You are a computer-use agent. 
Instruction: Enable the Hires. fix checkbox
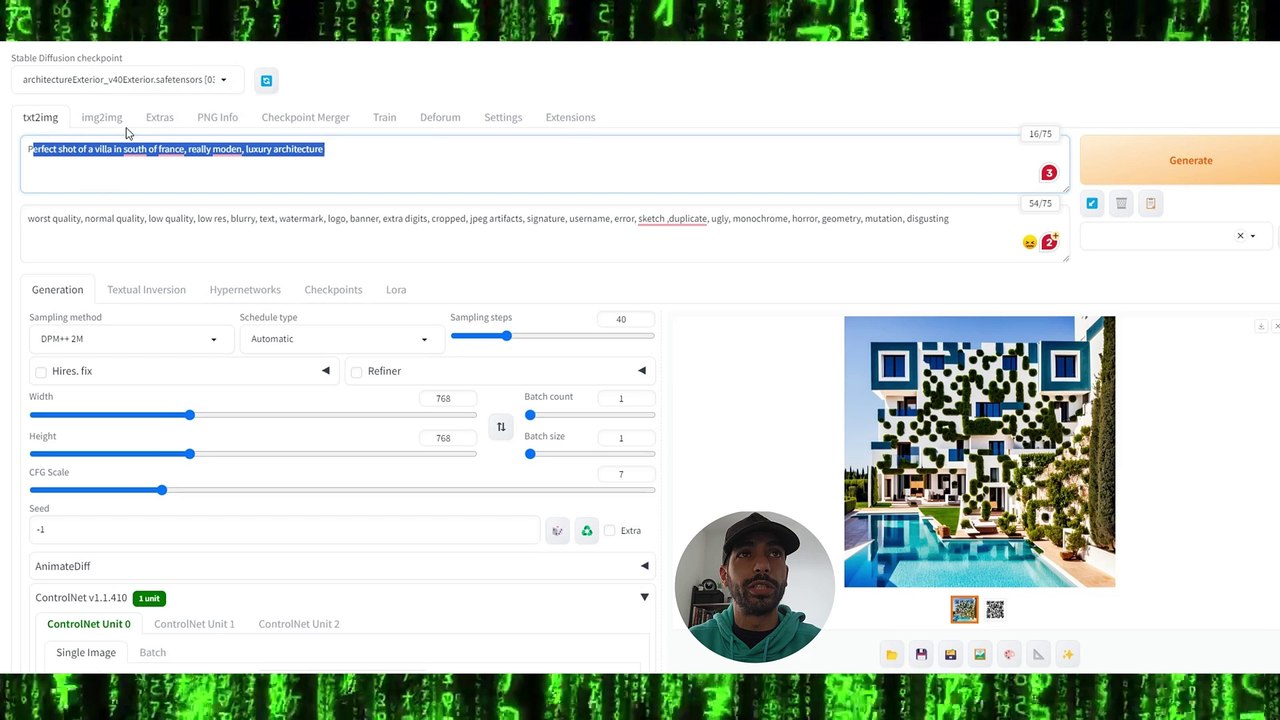click(x=41, y=372)
